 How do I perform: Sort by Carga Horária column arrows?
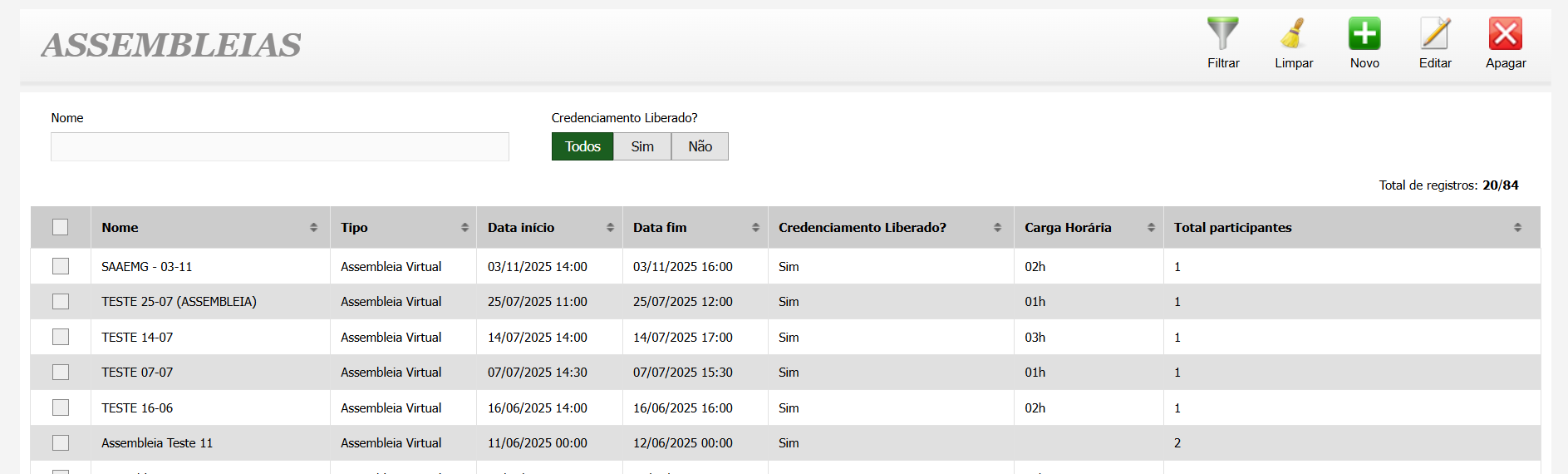coord(1151,228)
